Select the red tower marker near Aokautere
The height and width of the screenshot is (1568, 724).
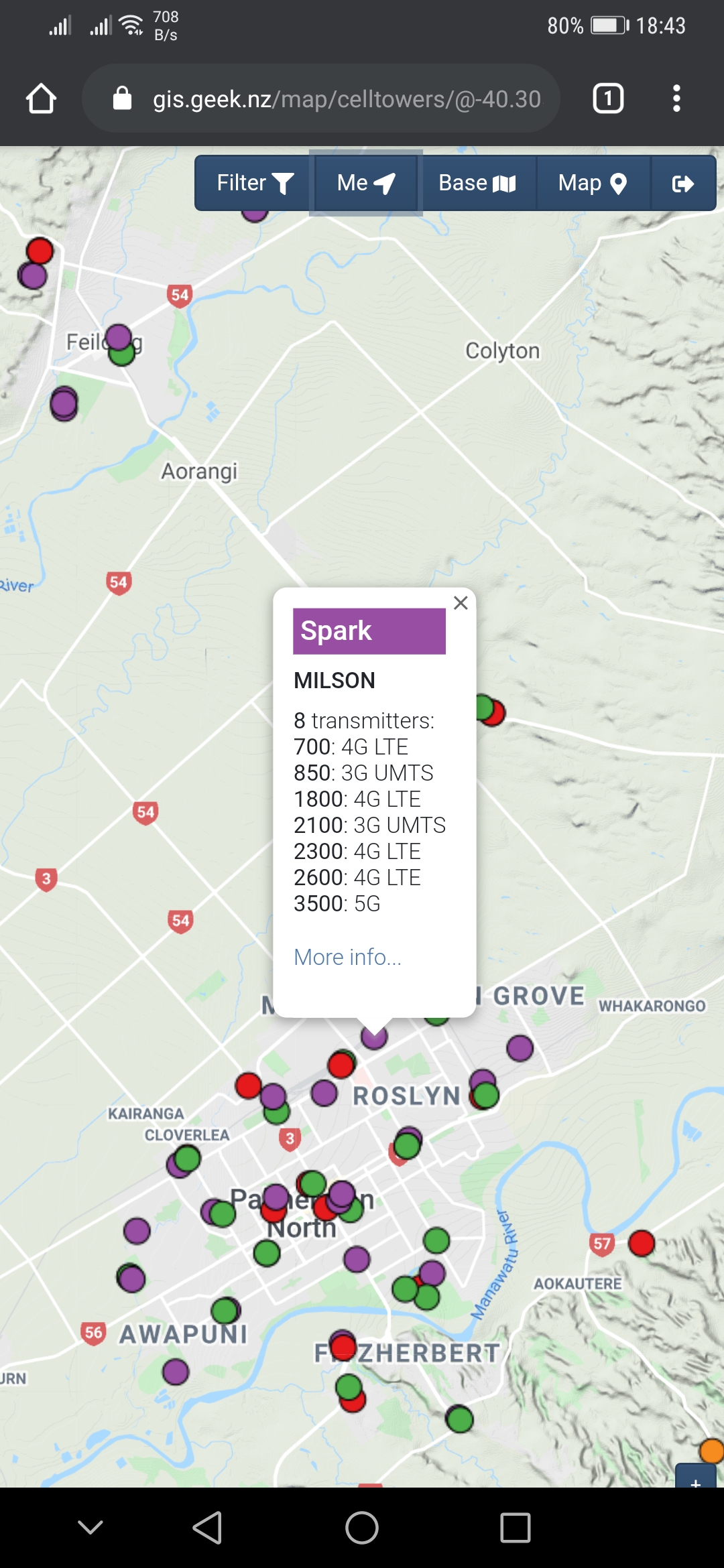[642, 1243]
